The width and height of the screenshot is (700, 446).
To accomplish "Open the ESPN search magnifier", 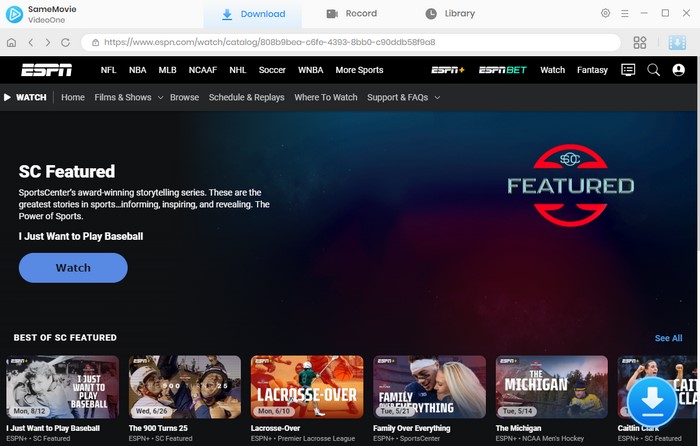I will click(654, 70).
